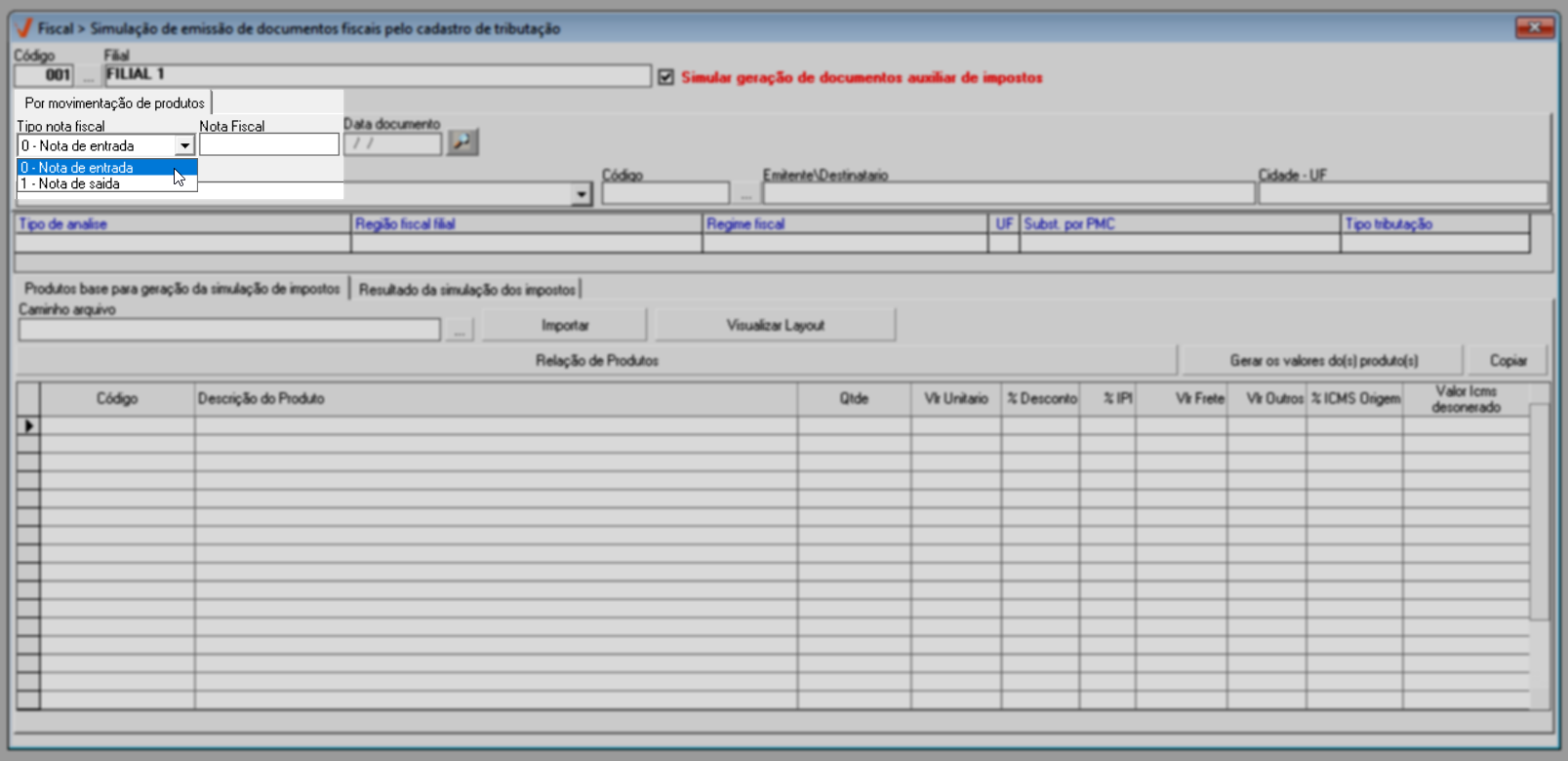This screenshot has height=761, width=1568.
Task: Click the Filial field showing FILIAL 1
Action: (x=378, y=75)
